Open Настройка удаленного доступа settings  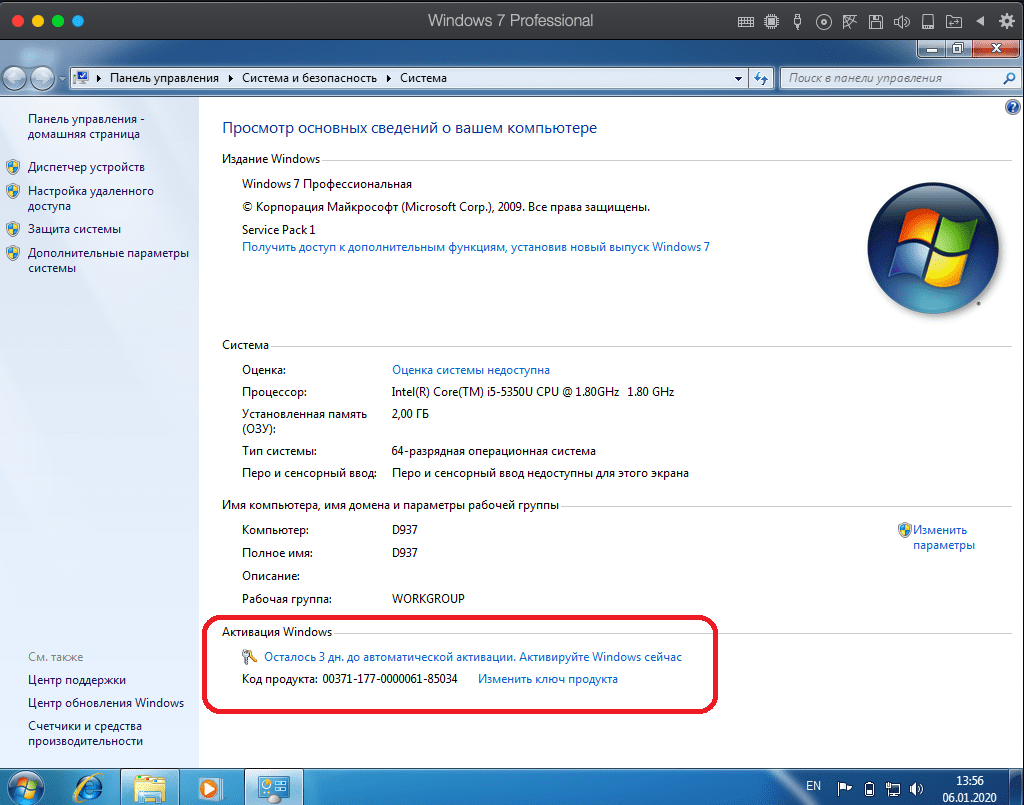pos(91,198)
